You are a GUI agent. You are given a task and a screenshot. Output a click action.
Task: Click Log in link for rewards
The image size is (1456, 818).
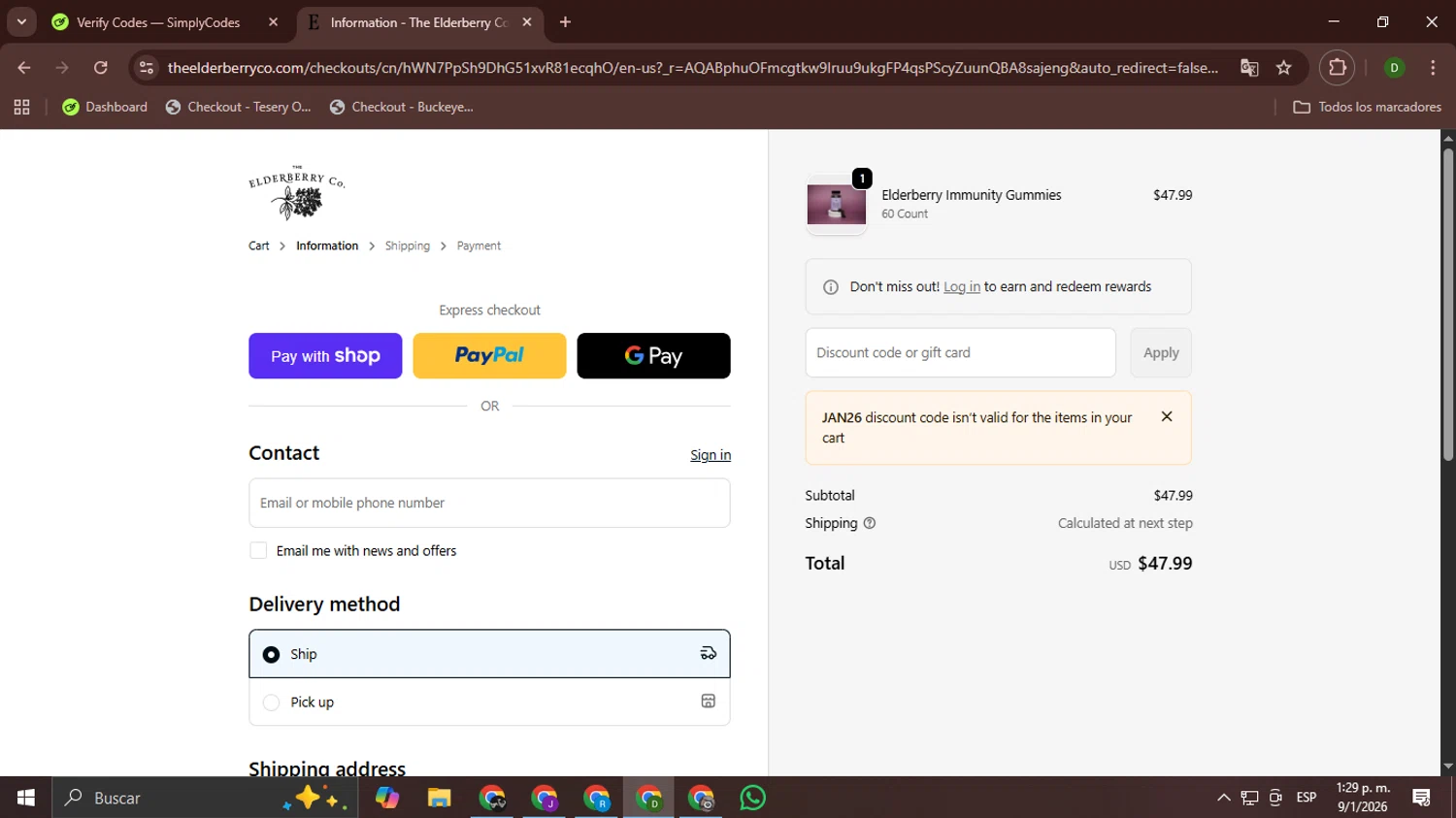click(x=962, y=287)
